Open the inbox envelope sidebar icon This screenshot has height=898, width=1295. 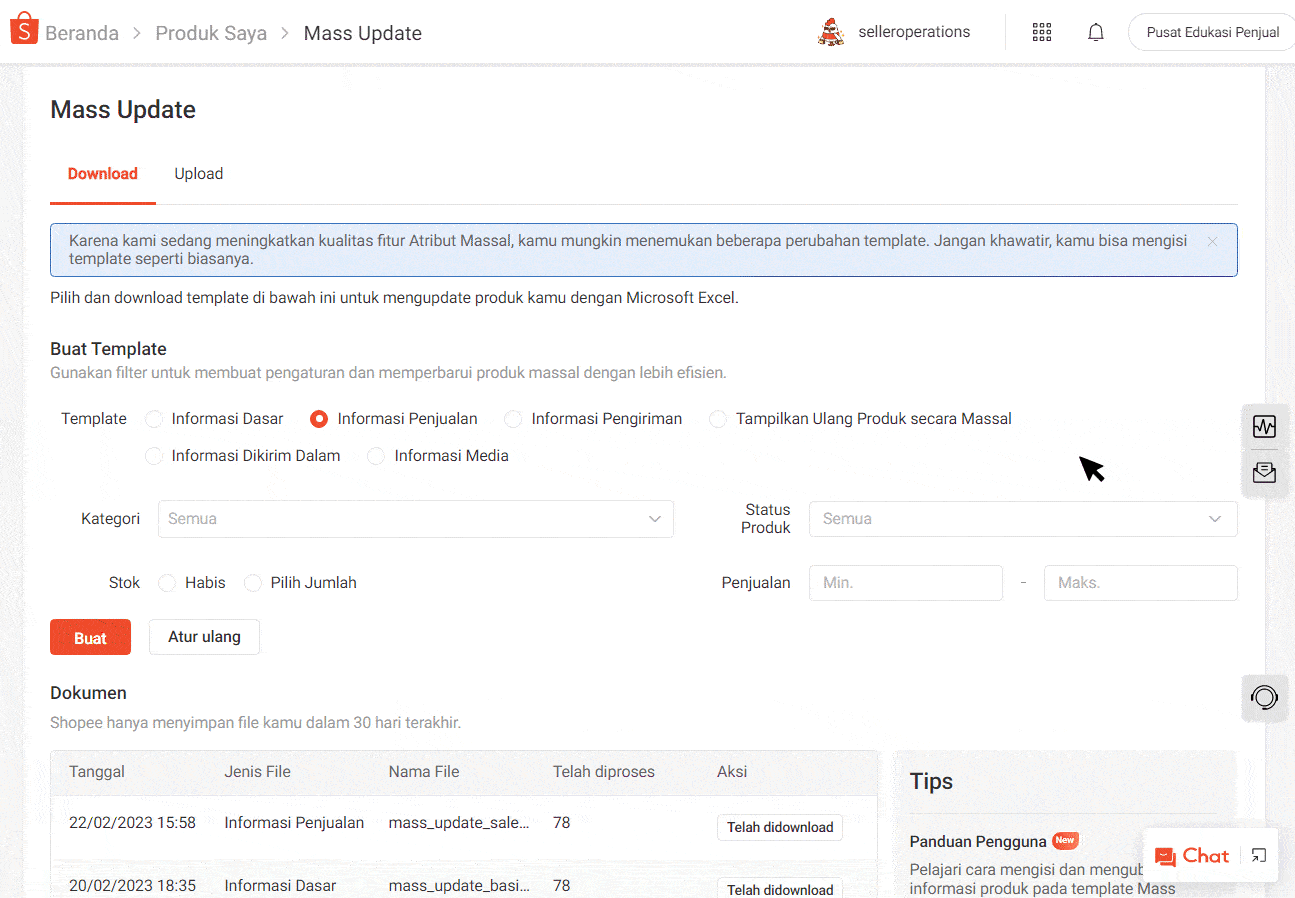(1264, 472)
